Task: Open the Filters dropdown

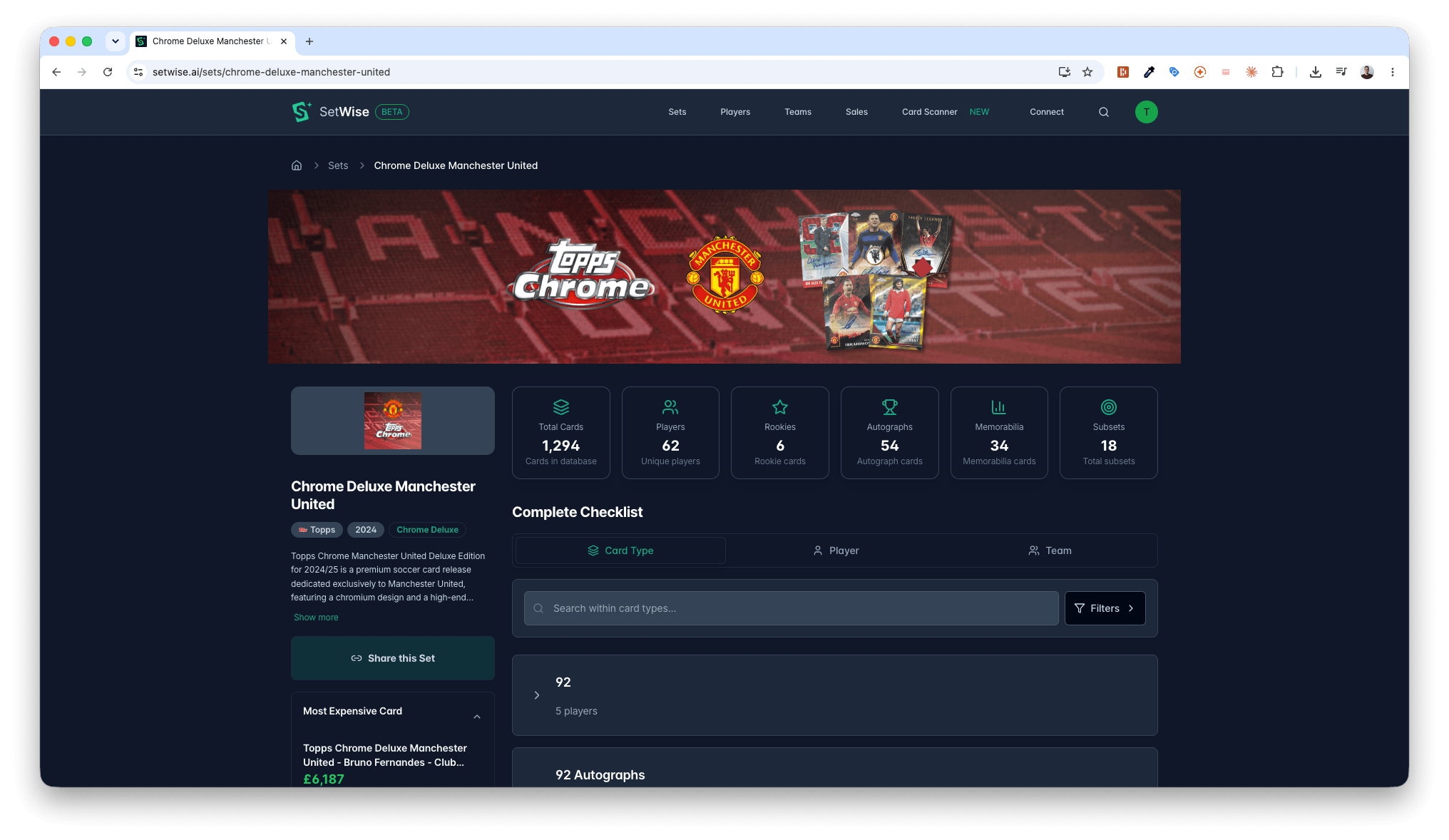Action: coord(1105,608)
